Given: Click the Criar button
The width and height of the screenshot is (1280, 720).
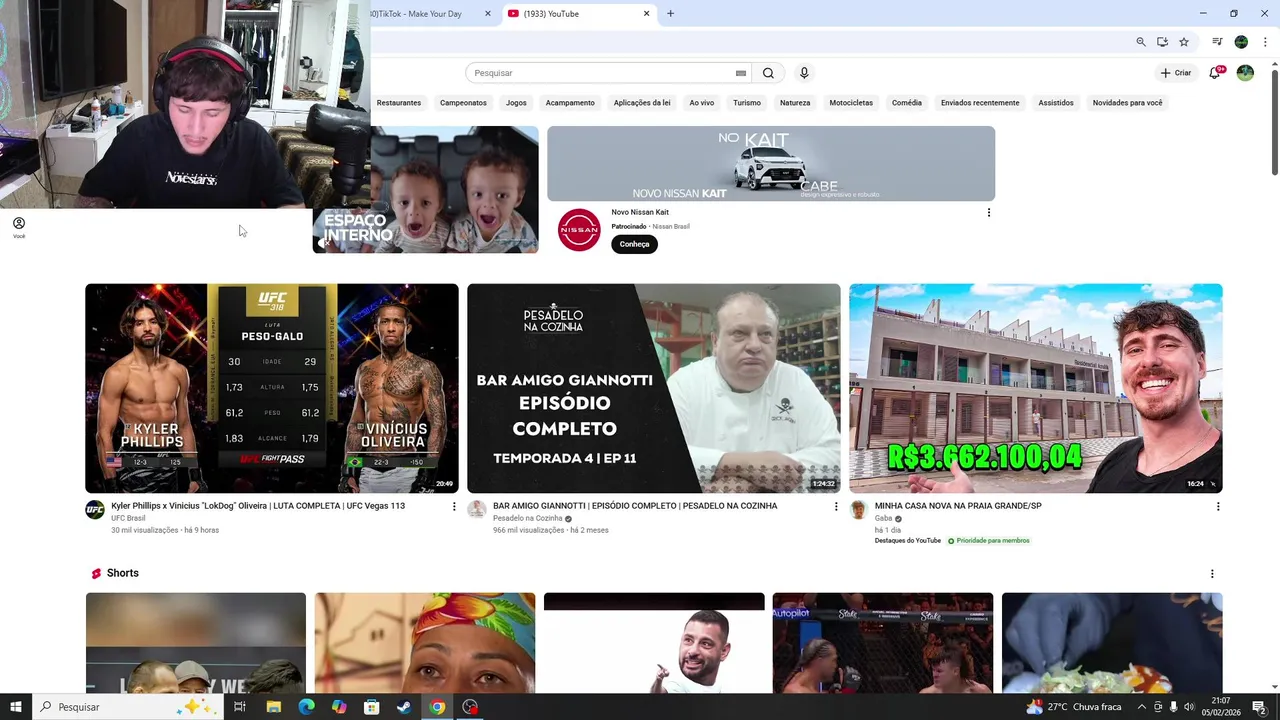Looking at the screenshot, I should 1176,73.
